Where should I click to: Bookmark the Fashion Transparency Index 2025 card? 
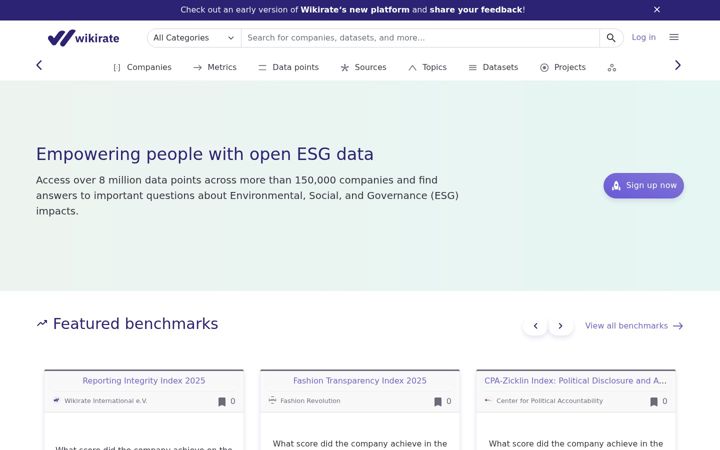438,402
